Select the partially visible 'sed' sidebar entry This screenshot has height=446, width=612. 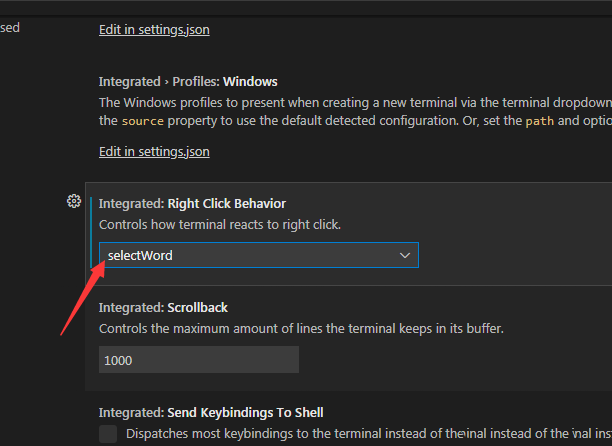(10, 28)
